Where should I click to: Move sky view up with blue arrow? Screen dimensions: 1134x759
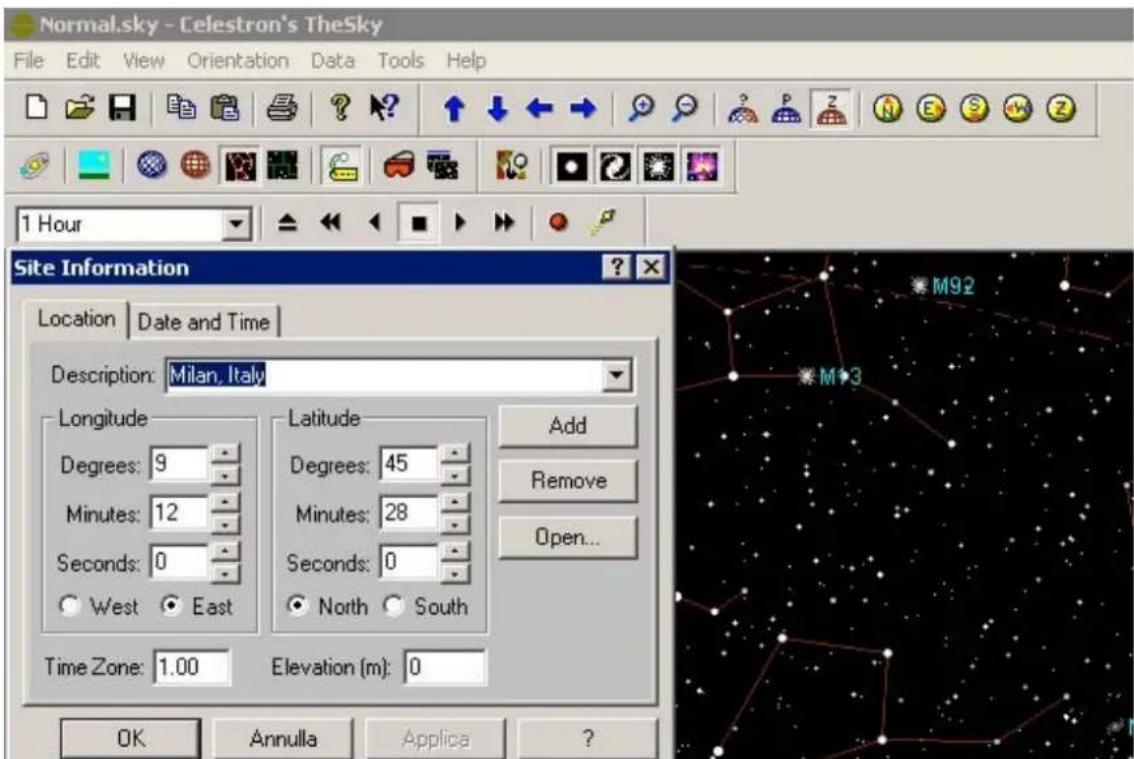454,109
